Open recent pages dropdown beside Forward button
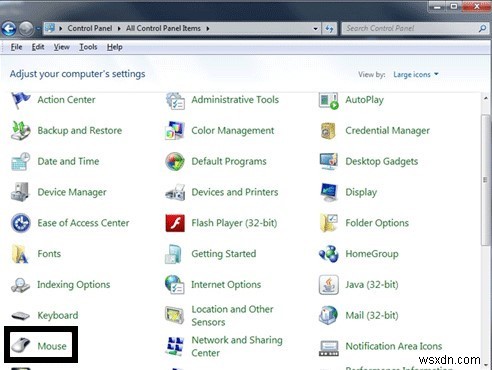The image size is (492, 370). tap(38, 29)
